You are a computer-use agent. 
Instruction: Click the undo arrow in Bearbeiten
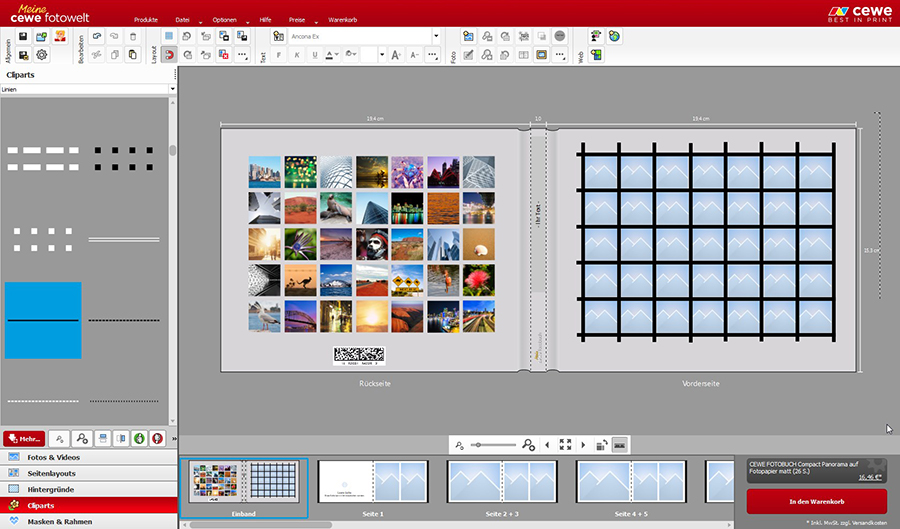tap(97, 36)
